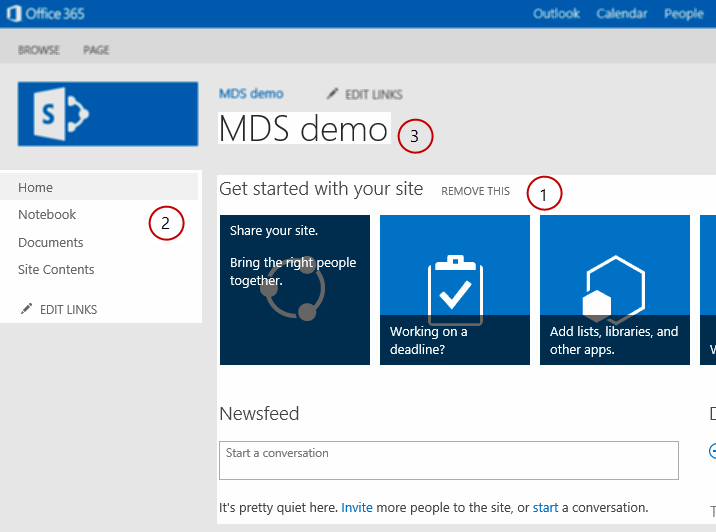Click the Share your site tile
Image resolution: width=716 pixels, height=532 pixels.
(x=295, y=290)
